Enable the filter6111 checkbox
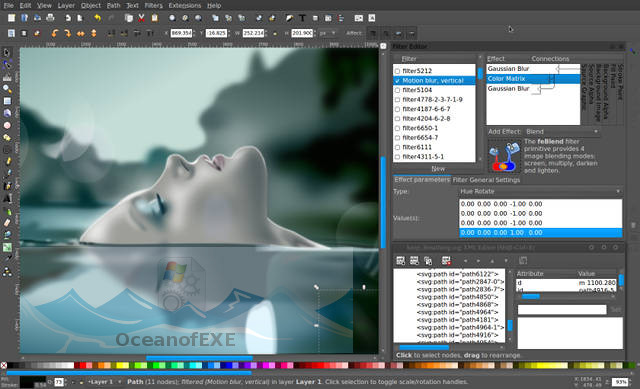 398,147
